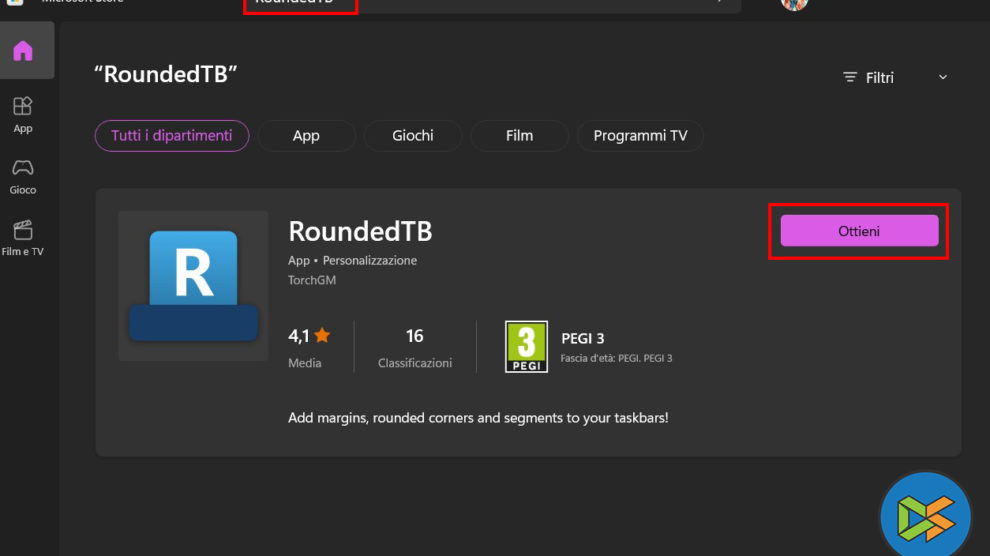This screenshot has width=990, height=556.
Task: Expand the Filtri dropdown chevron
Action: click(942, 78)
